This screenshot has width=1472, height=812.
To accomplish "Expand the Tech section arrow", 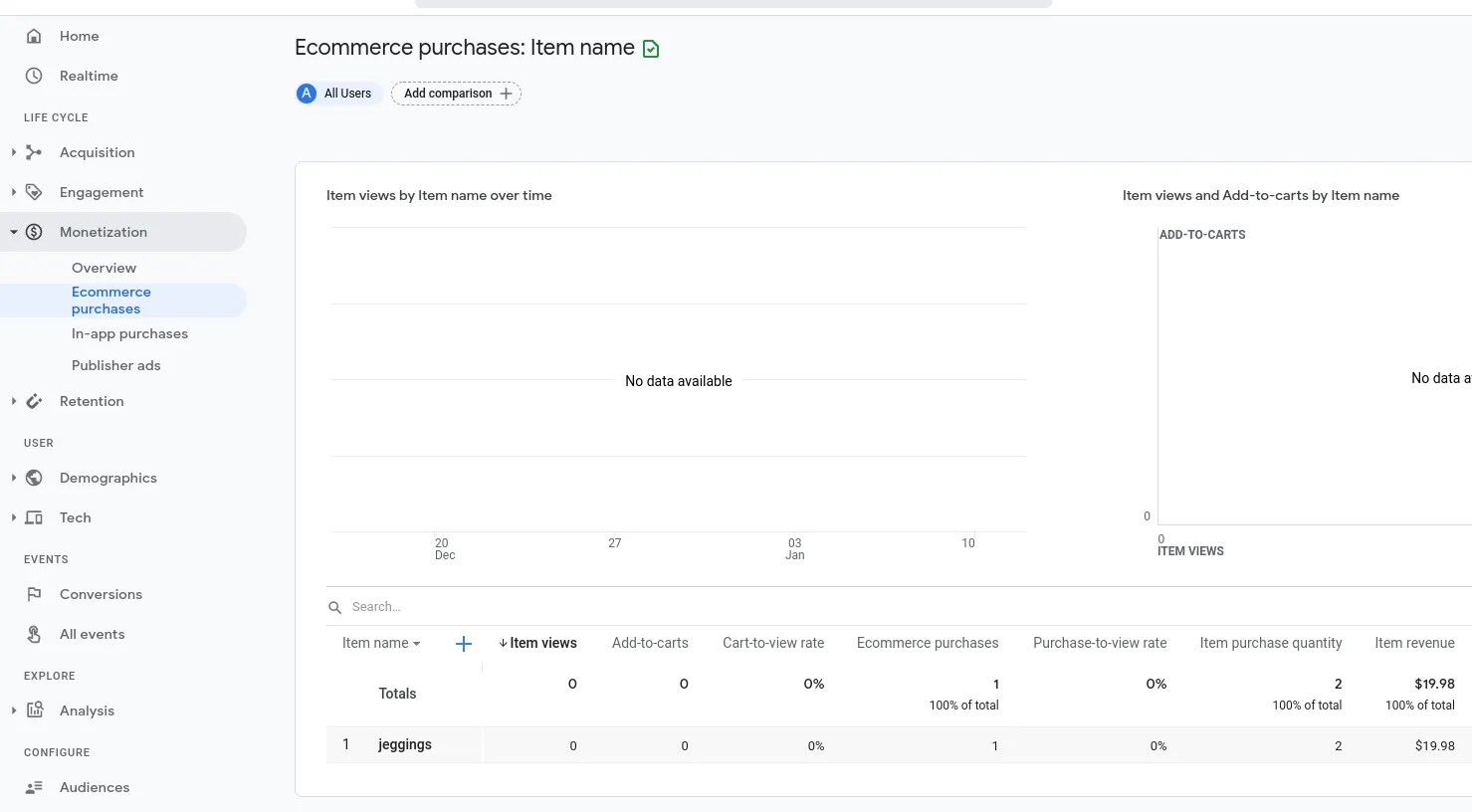I will pos(13,517).
